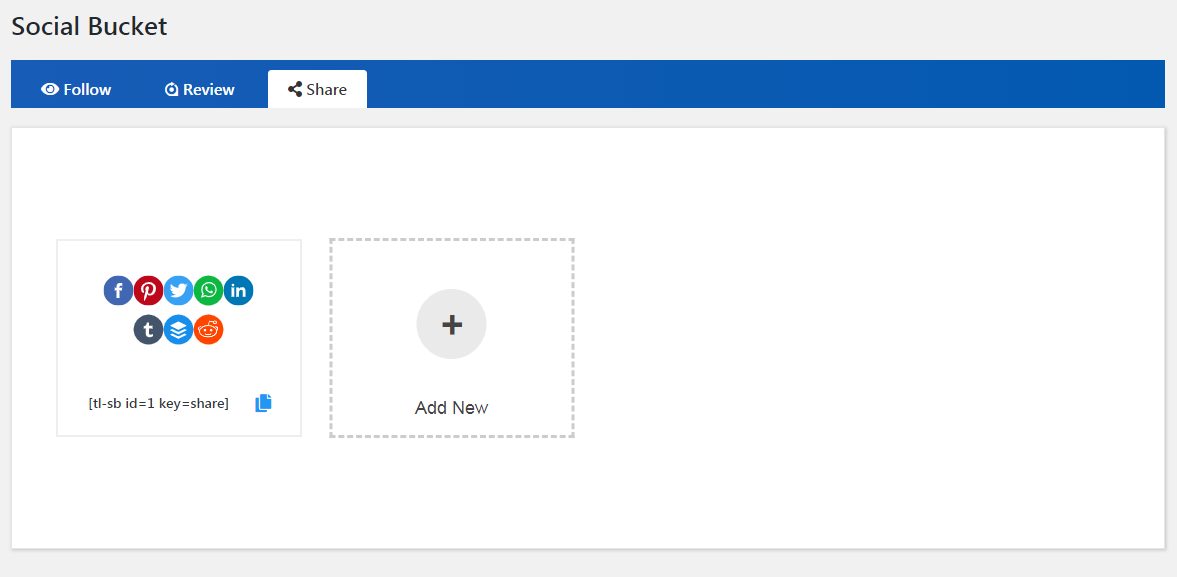This screenshot has height=577, width=1177.
Task: Click the Social Bucket page heading
Action: pos(89,27)
